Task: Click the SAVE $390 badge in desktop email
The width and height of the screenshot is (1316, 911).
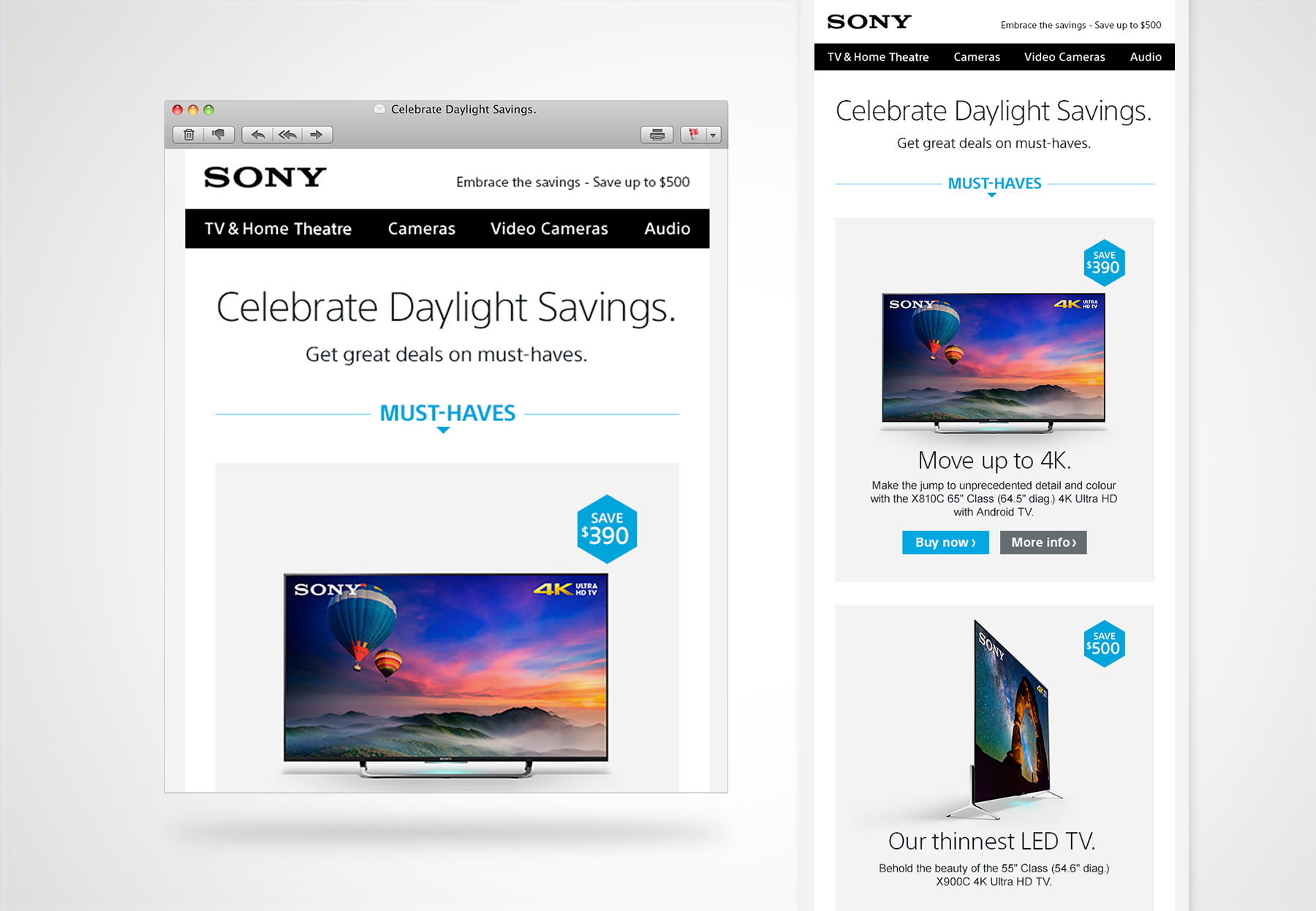Action: [x=607, y=529]
